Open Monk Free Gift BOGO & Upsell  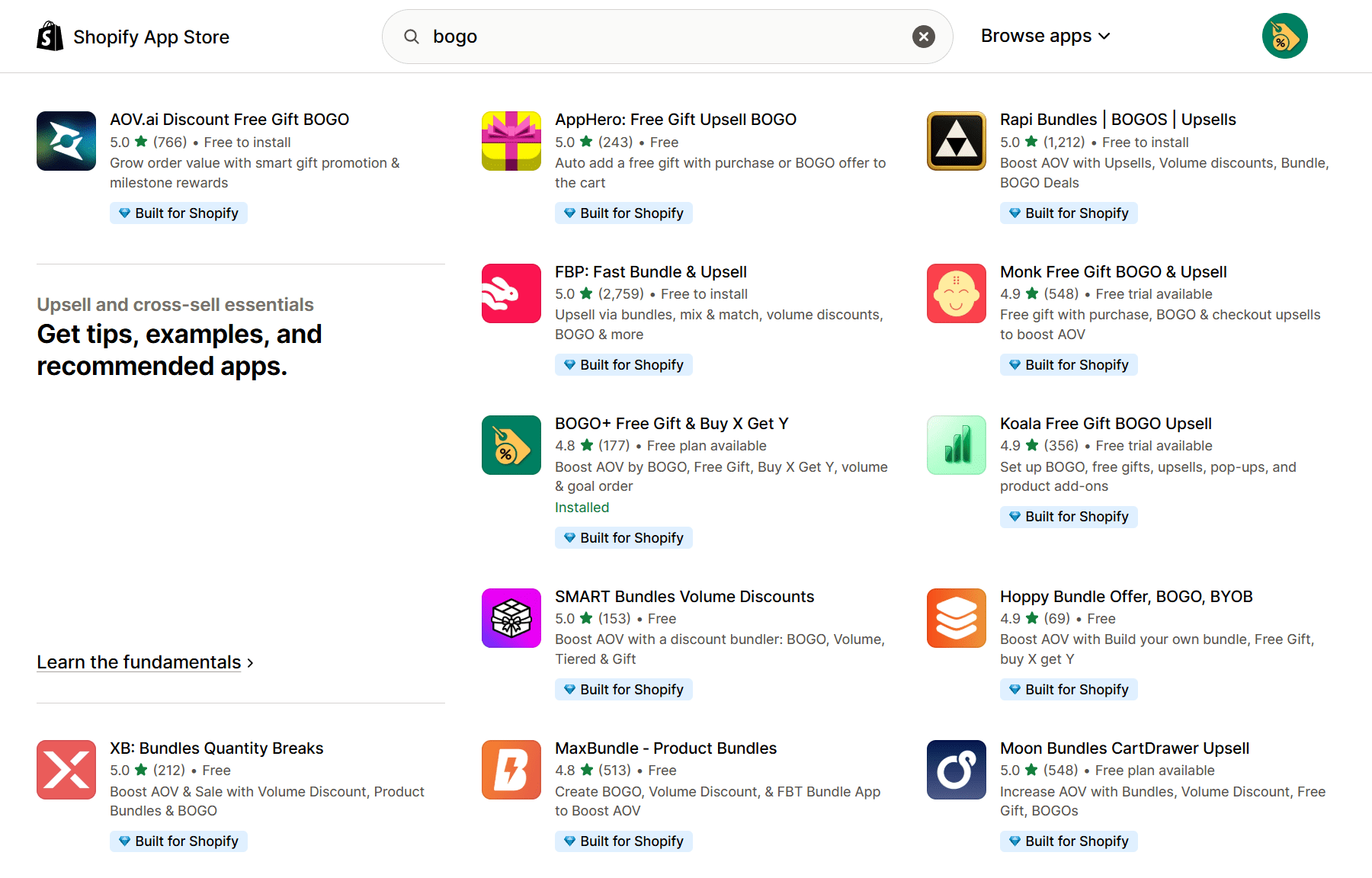[1114, 272]
